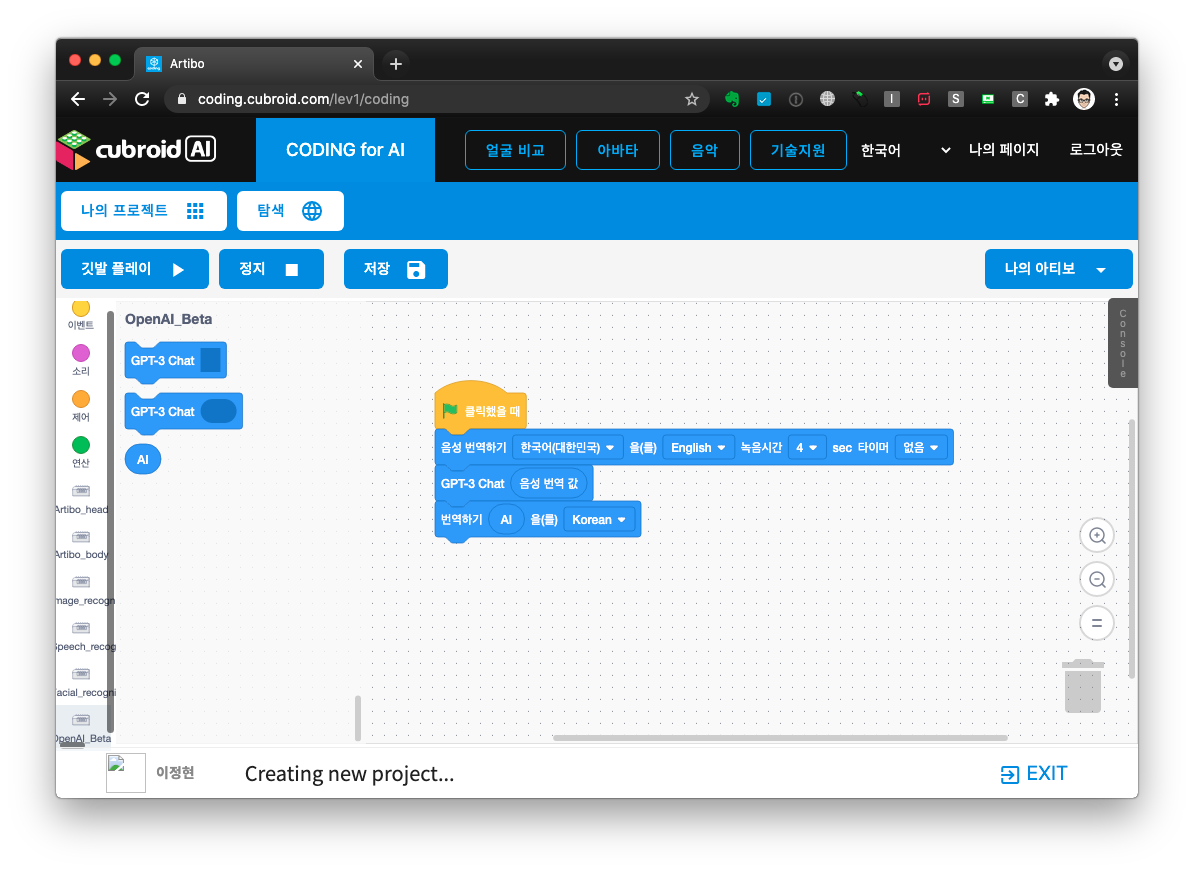The height and width of the screenshot is (872, 1194).
Task: Click the 음성 번역 값 reporter in workspace
Action: 548,484
